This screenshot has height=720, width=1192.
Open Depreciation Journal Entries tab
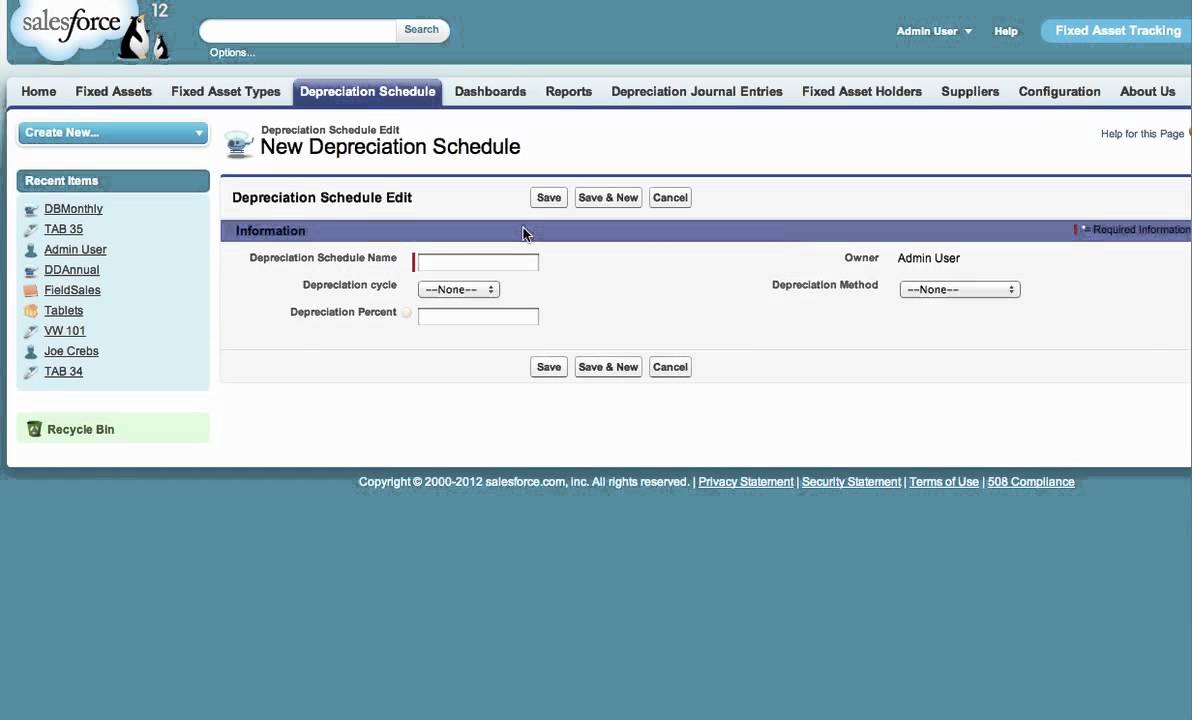[x=696, y=91]
